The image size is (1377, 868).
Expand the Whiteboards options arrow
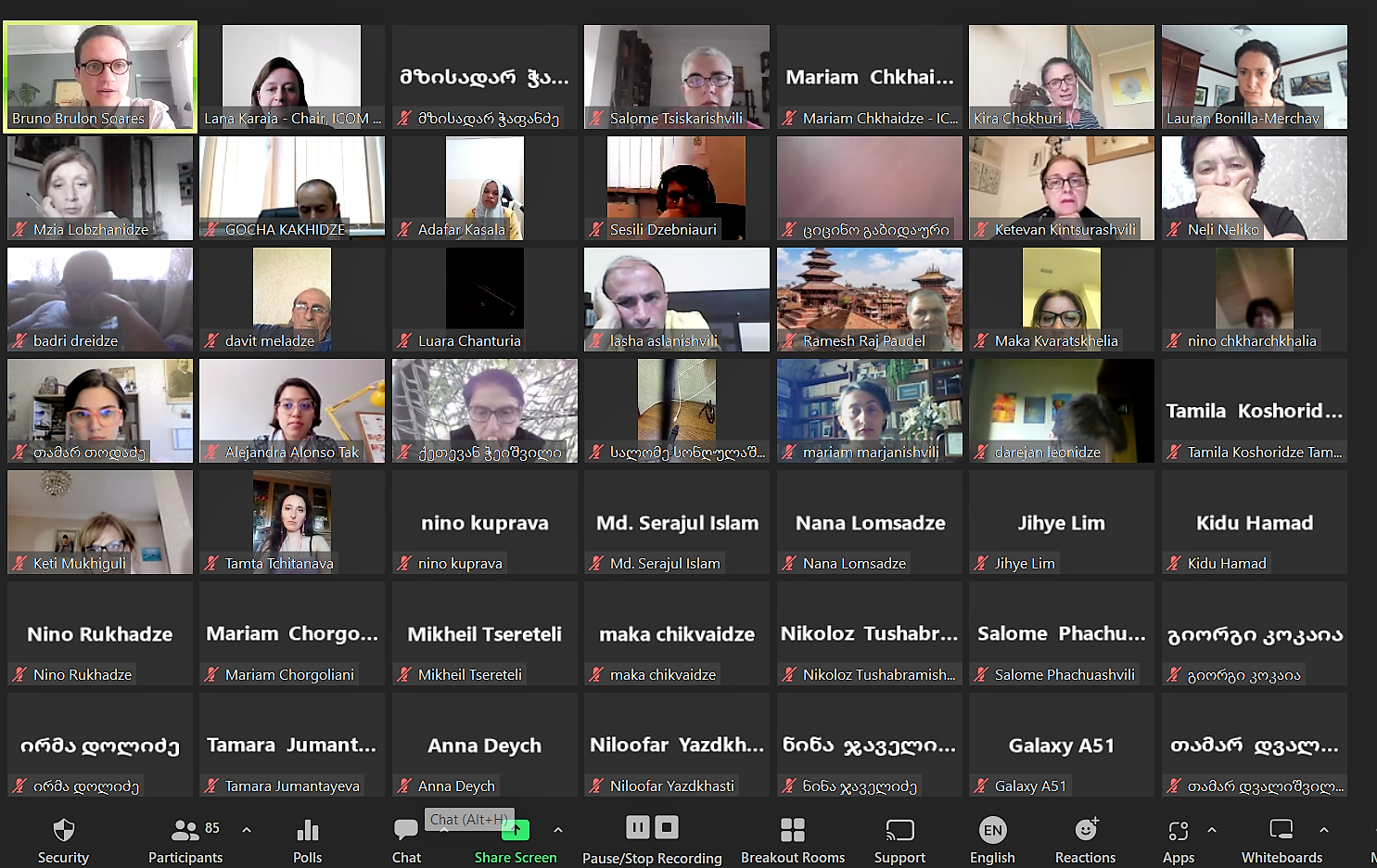(1324, 830)
